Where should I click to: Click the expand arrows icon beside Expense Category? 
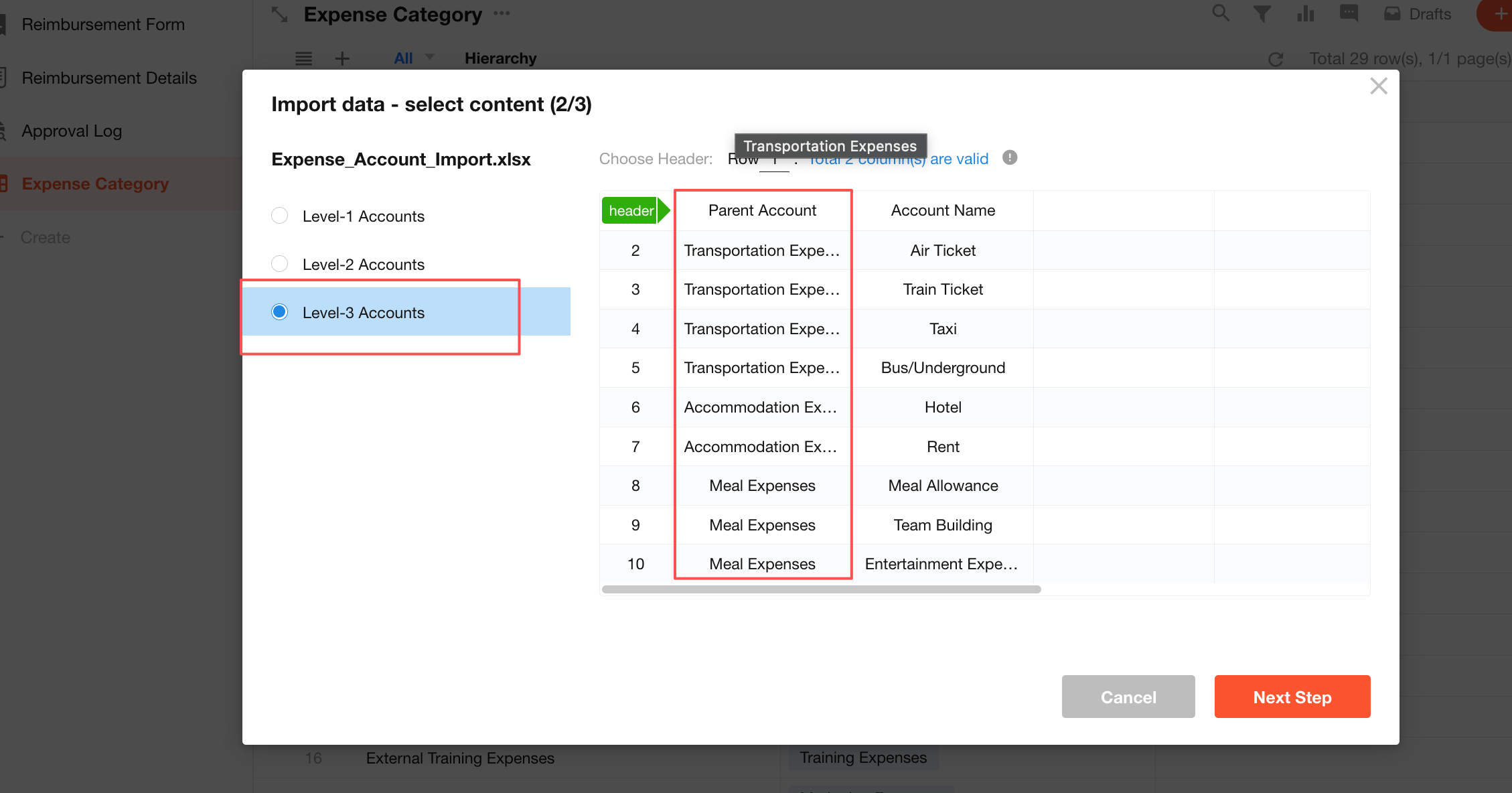[x=279, y=14]
